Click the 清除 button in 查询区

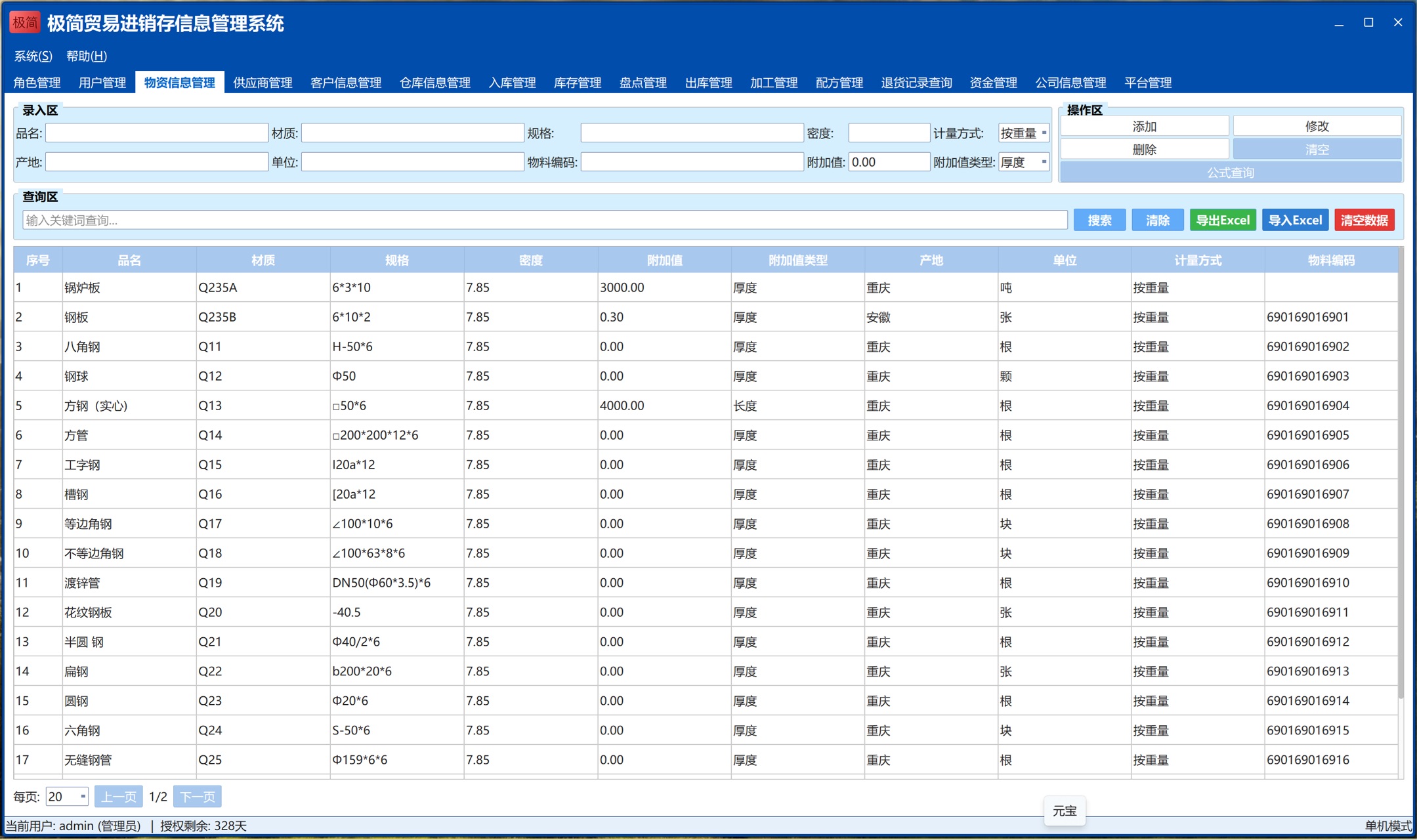tap(1158, 220)
